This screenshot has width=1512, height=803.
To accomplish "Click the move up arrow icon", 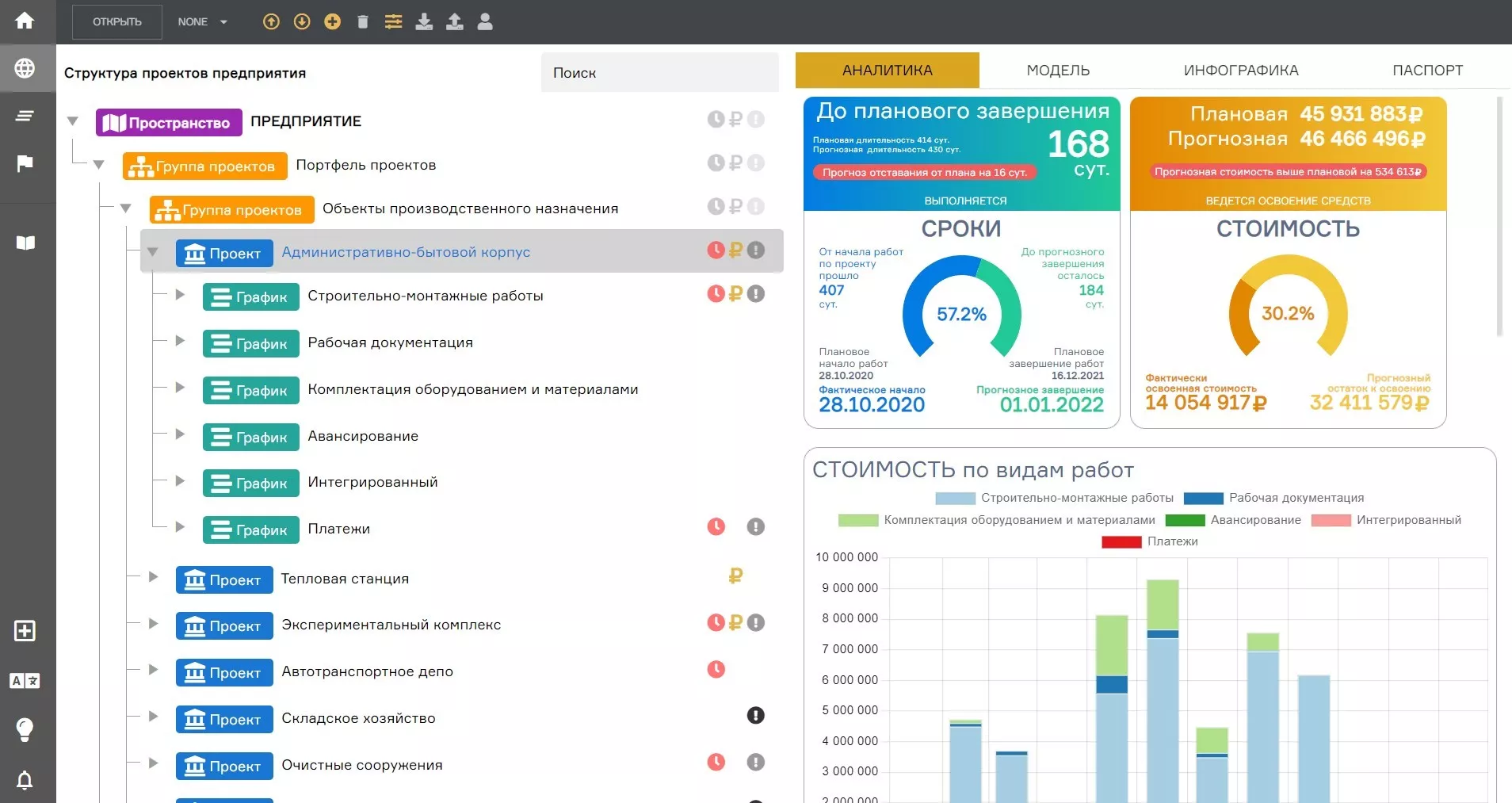I will click(x=271, y=22).
